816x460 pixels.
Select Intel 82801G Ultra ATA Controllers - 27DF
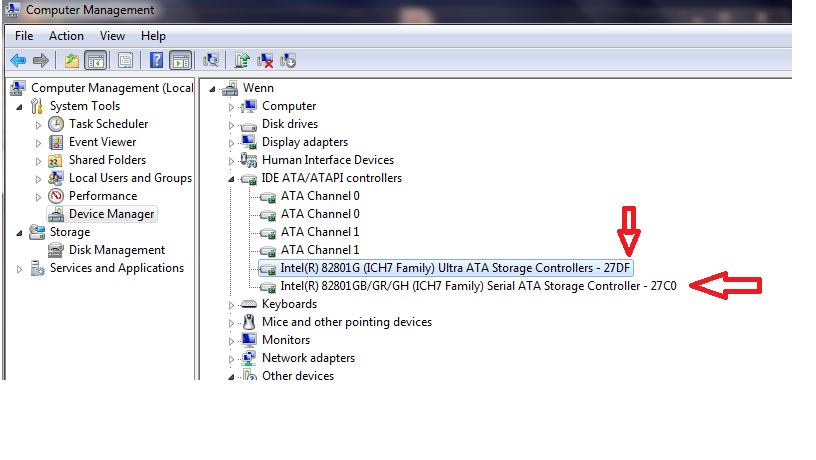pos(455,268)
